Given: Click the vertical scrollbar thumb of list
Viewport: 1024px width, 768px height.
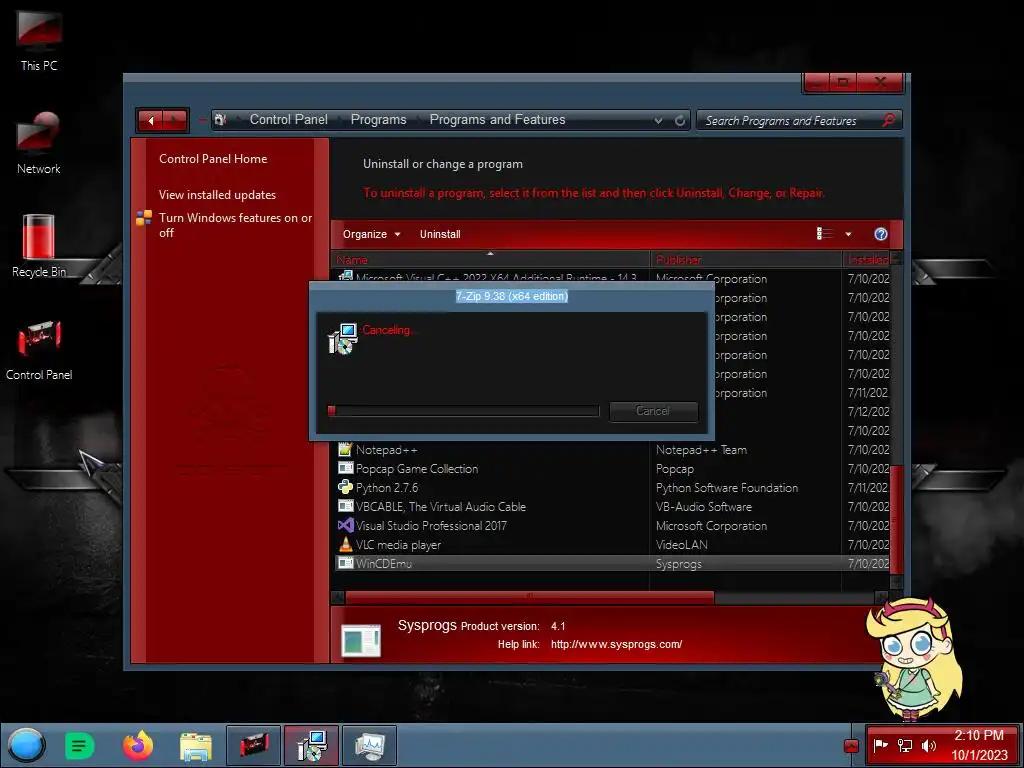Looking at the screenshot, I should click(897, 520).
